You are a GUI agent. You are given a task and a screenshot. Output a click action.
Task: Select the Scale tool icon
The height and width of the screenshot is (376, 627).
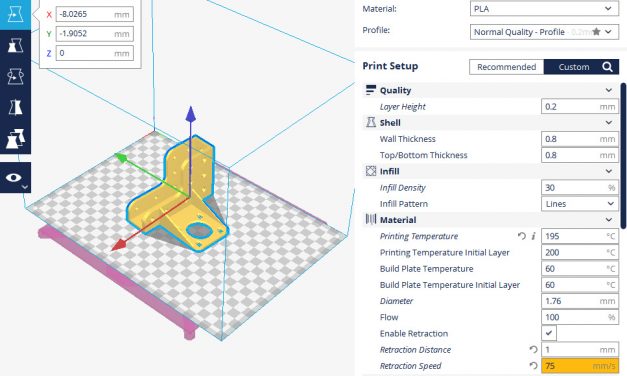[x=15, y=46]
